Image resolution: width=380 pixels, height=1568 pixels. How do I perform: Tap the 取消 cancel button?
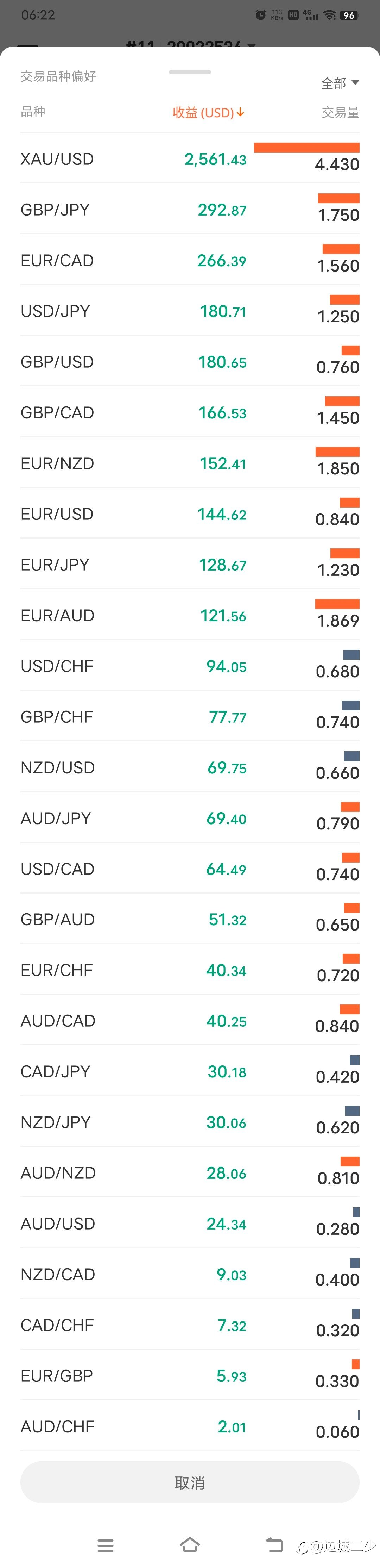pos(190,1482)
